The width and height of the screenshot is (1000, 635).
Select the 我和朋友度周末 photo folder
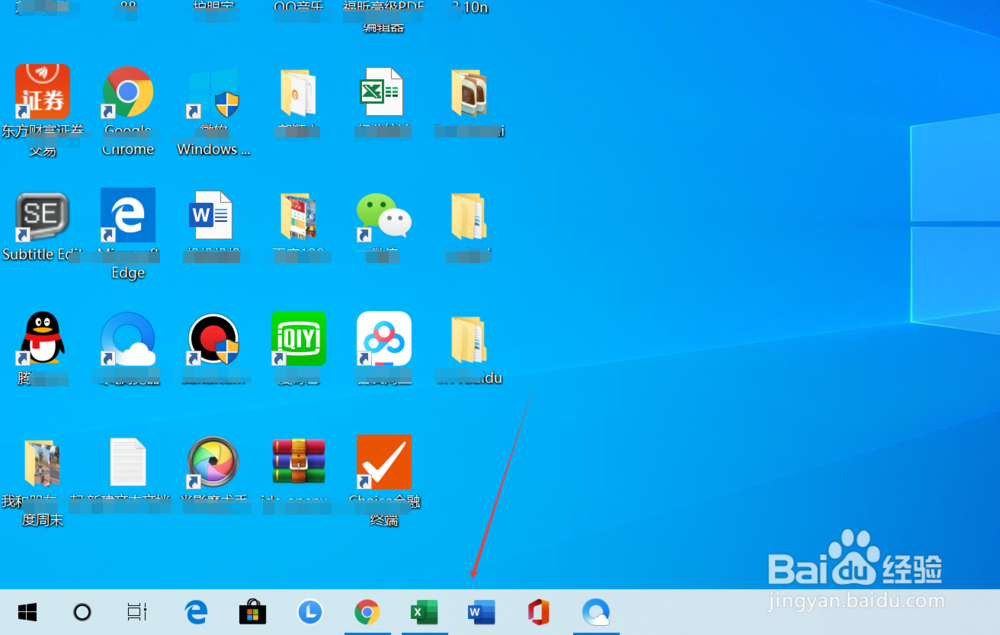(42, 463)
